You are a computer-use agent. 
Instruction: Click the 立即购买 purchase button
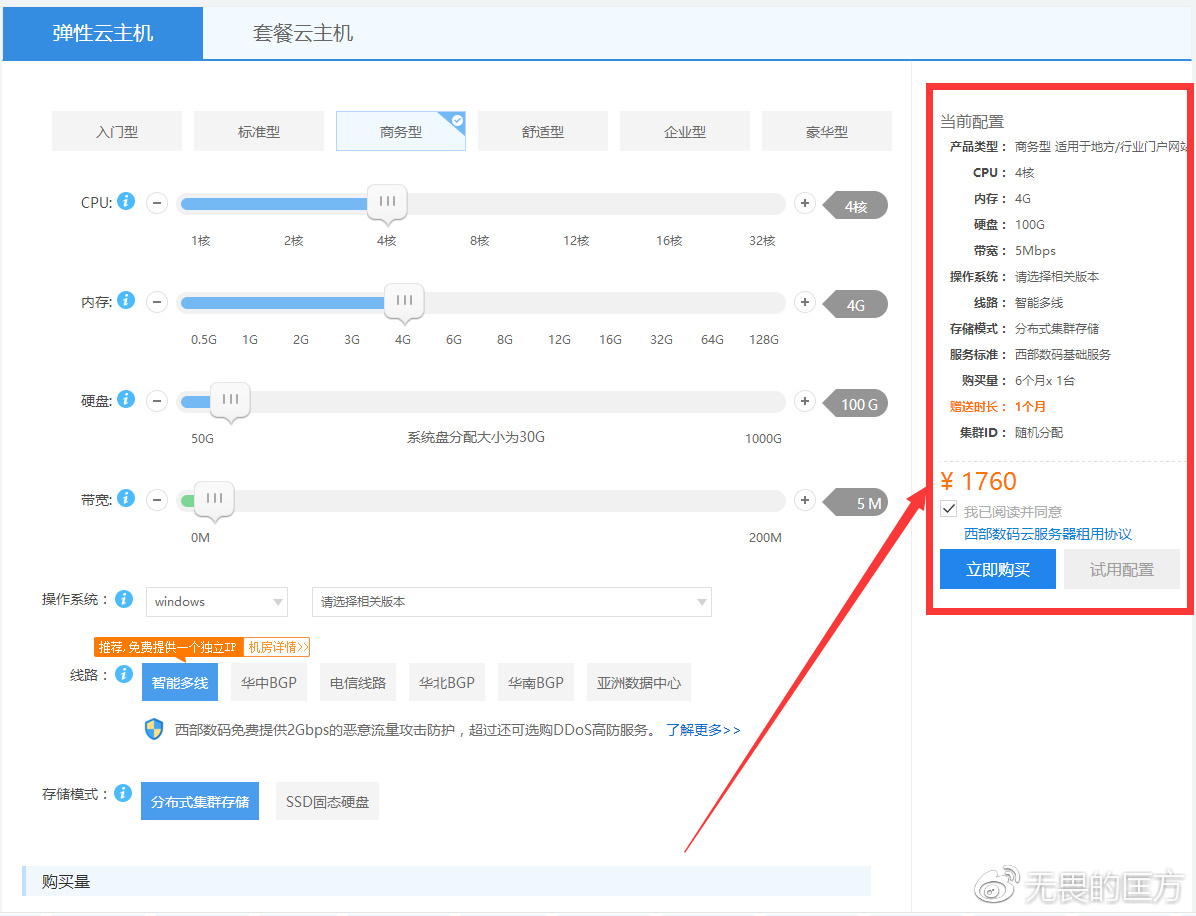point(997,568)
